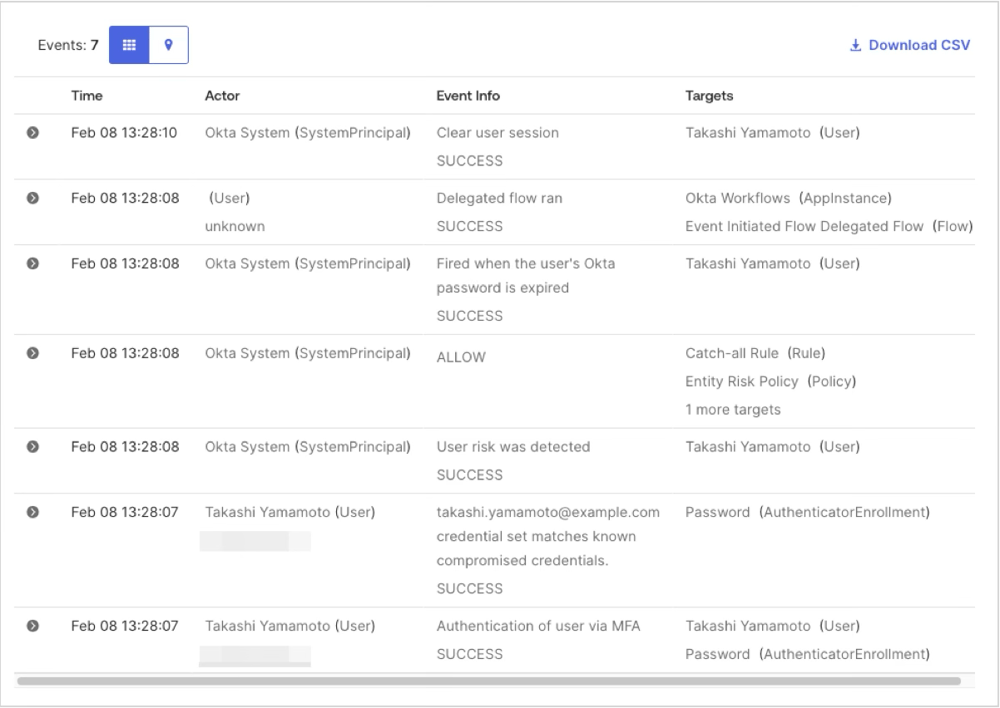Open the Catch-all Rule target

coord(740,352)
